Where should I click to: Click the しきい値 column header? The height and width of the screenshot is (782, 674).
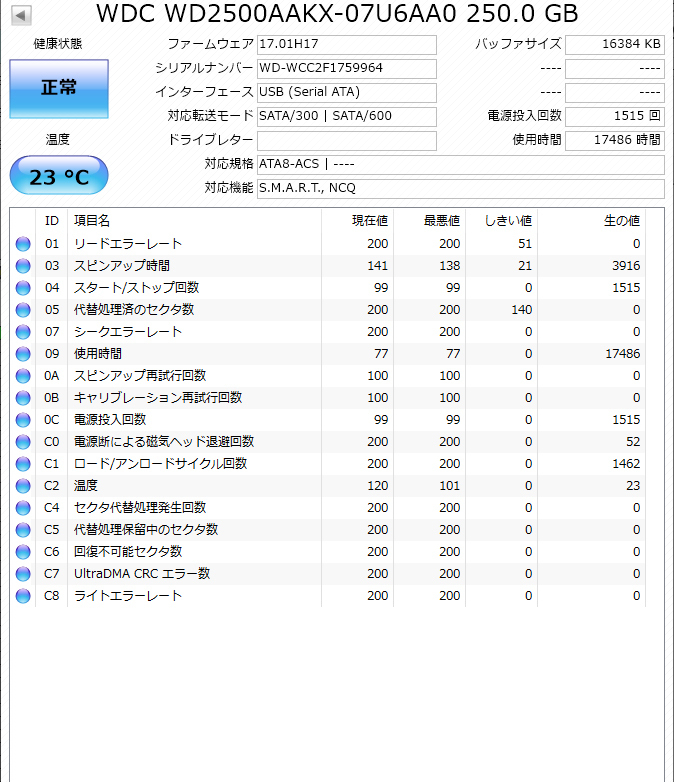point(501,220)
